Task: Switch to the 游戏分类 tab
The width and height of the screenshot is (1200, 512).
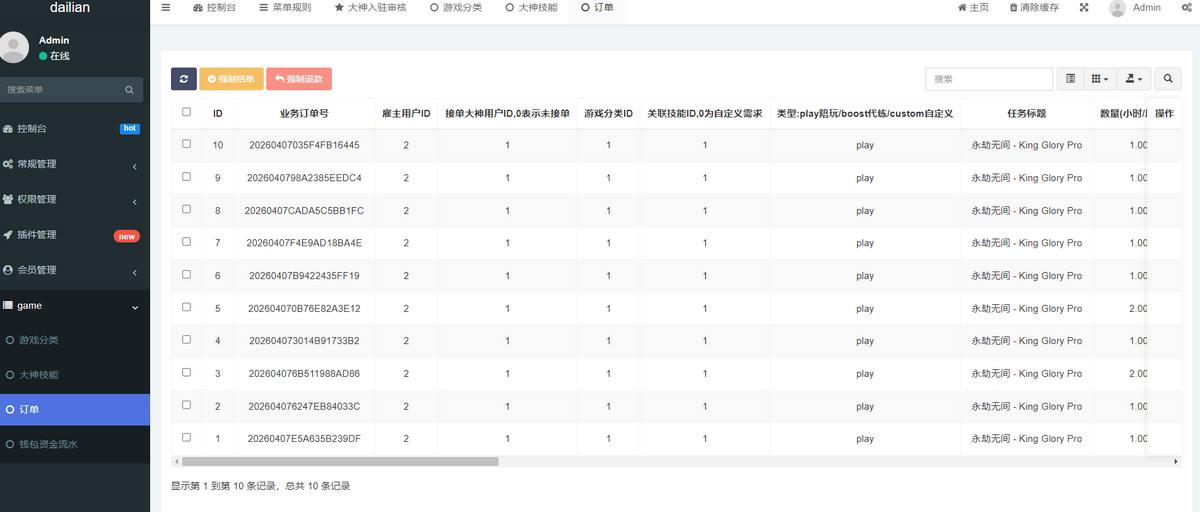Action: tap(456, 7)
